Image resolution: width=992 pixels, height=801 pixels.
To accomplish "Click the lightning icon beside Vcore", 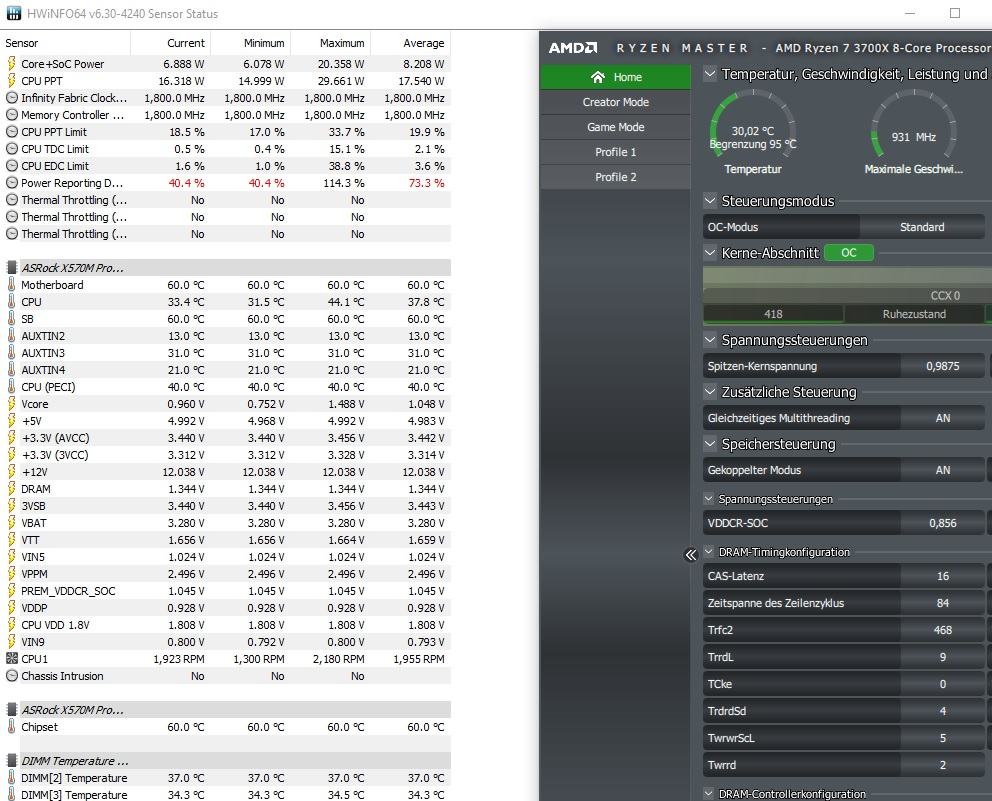I will [11, 404].
